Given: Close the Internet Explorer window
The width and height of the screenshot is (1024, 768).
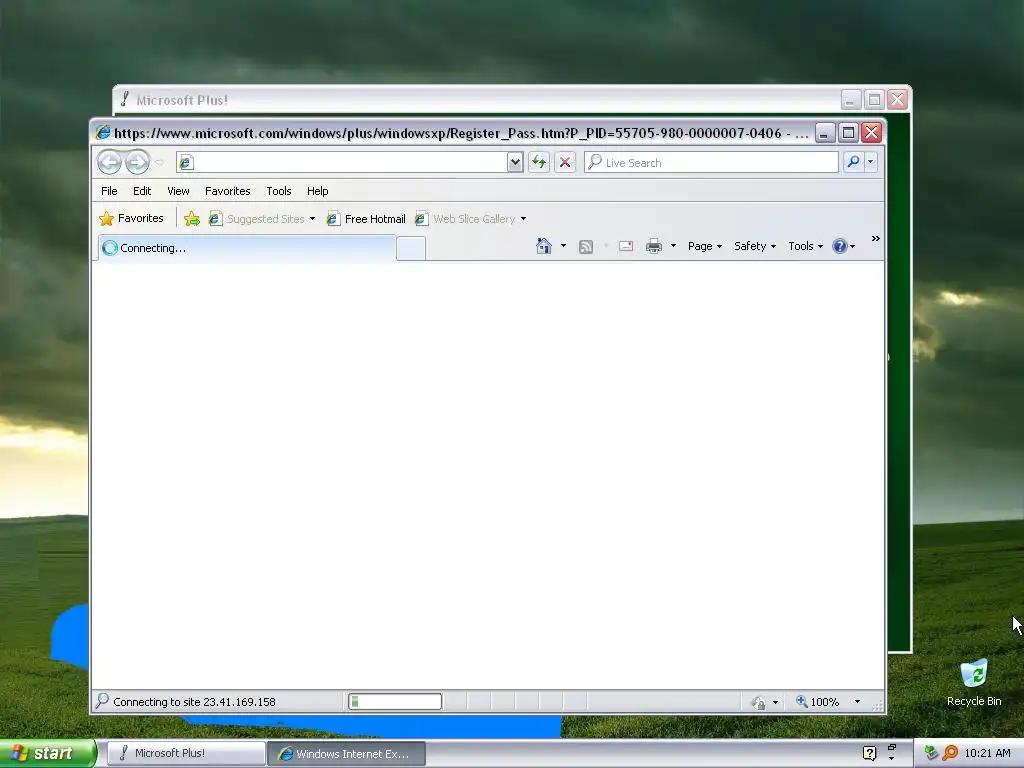Looking at the screenshot, I should click(871, 133).
